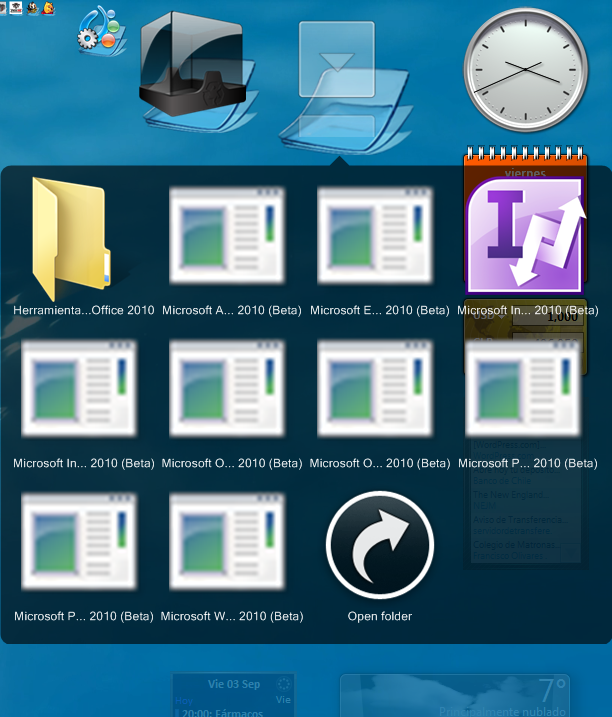Open the dock settings gear icon
Viewport: 612px width, 717px height.
pos(101,31)
